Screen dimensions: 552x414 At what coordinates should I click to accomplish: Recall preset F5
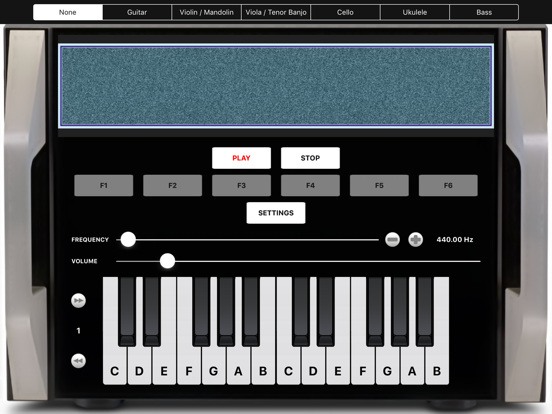379,186
